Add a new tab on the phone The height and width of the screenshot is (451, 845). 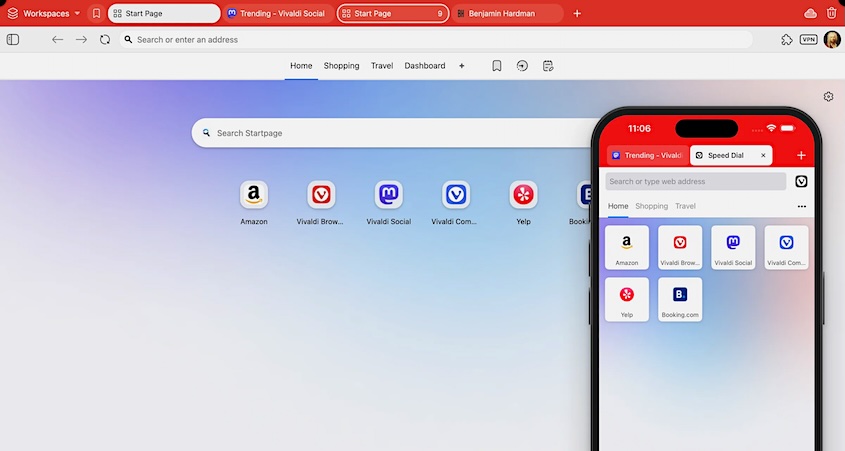[801, 155]
